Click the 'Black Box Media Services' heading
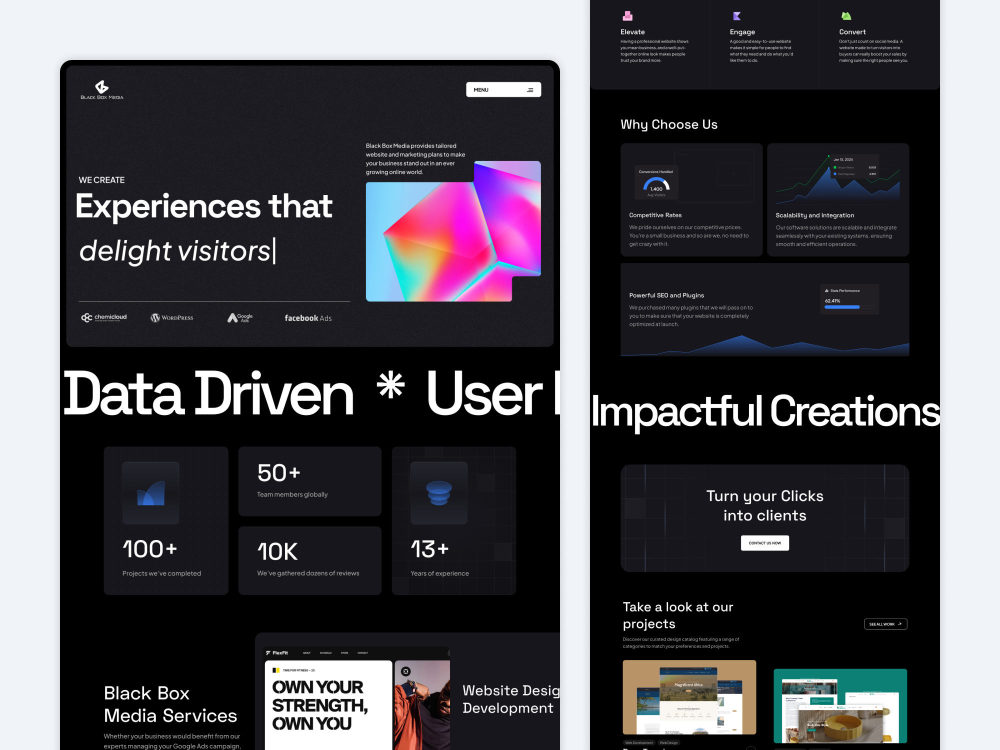Viewport: 1000px width, 750px height. tap(170, 704)
